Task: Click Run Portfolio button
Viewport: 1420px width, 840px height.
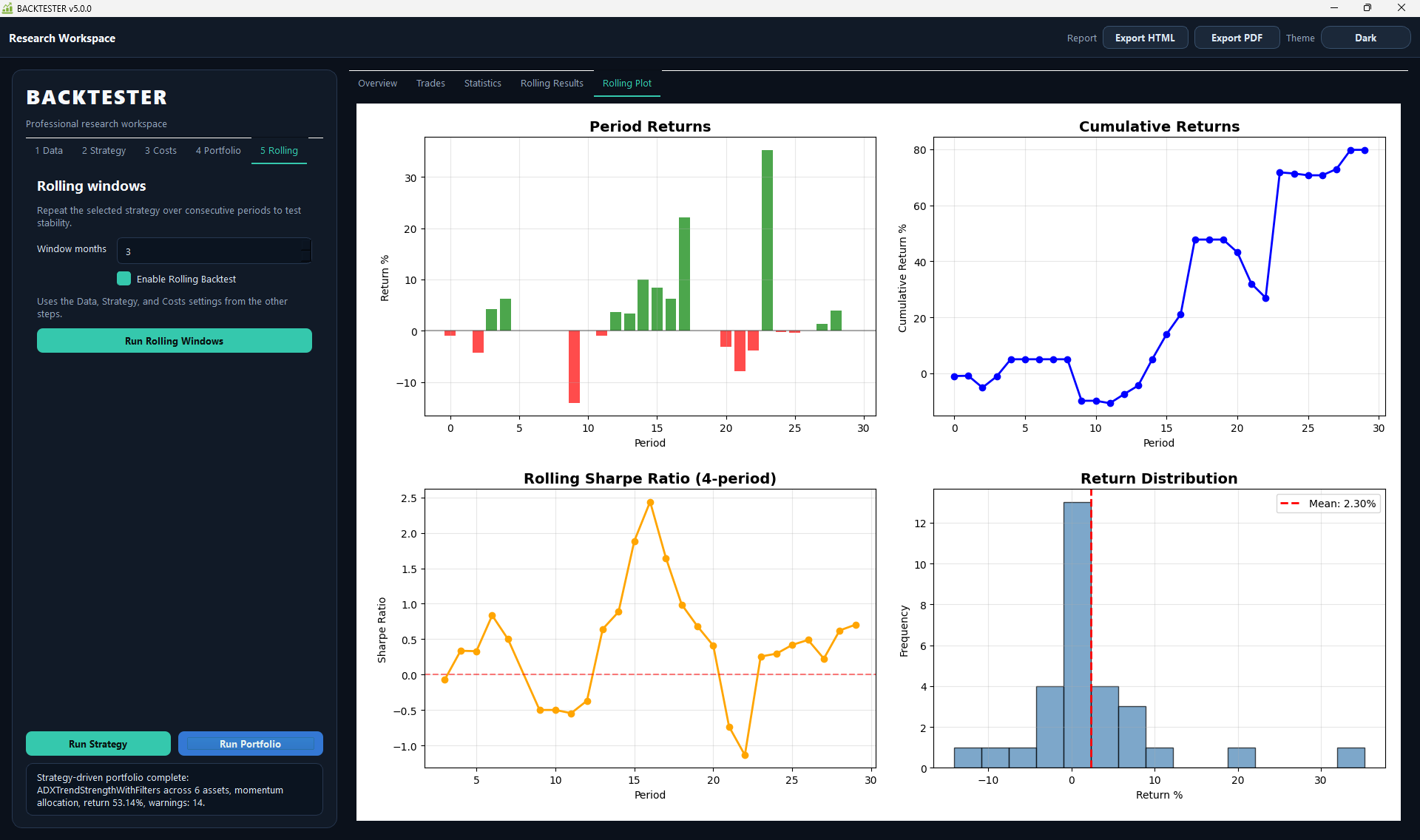Action: 251,744
